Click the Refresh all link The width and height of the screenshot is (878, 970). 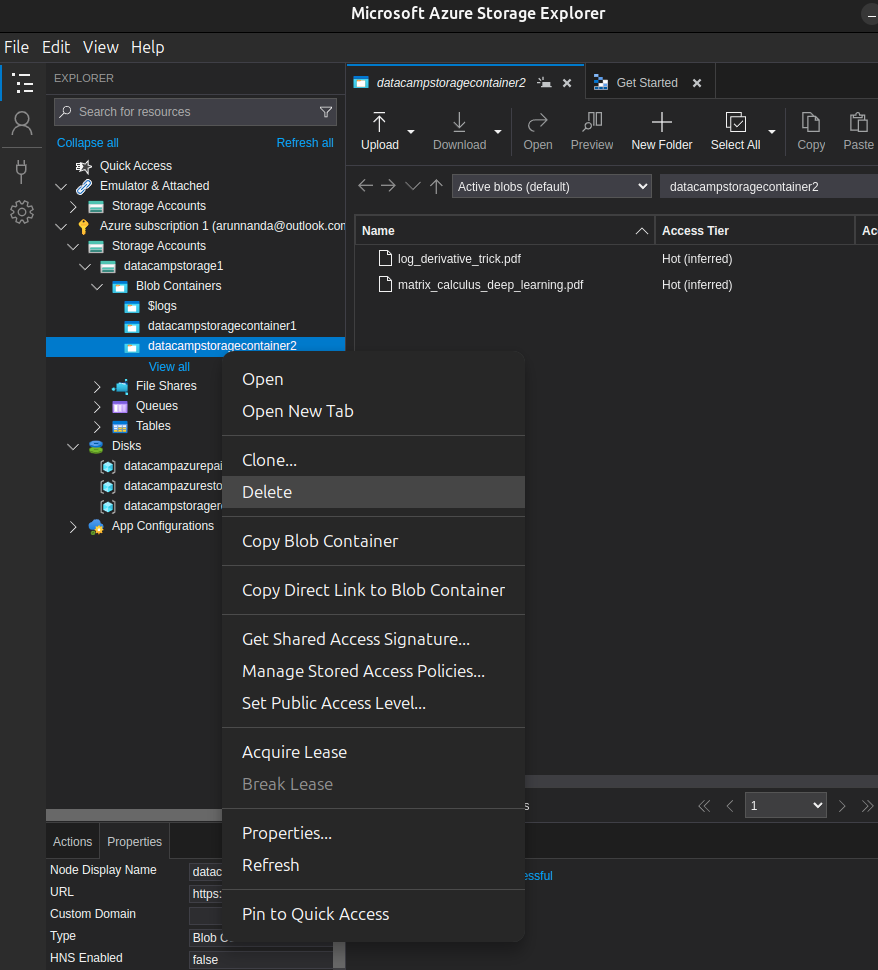coord(305,143)
